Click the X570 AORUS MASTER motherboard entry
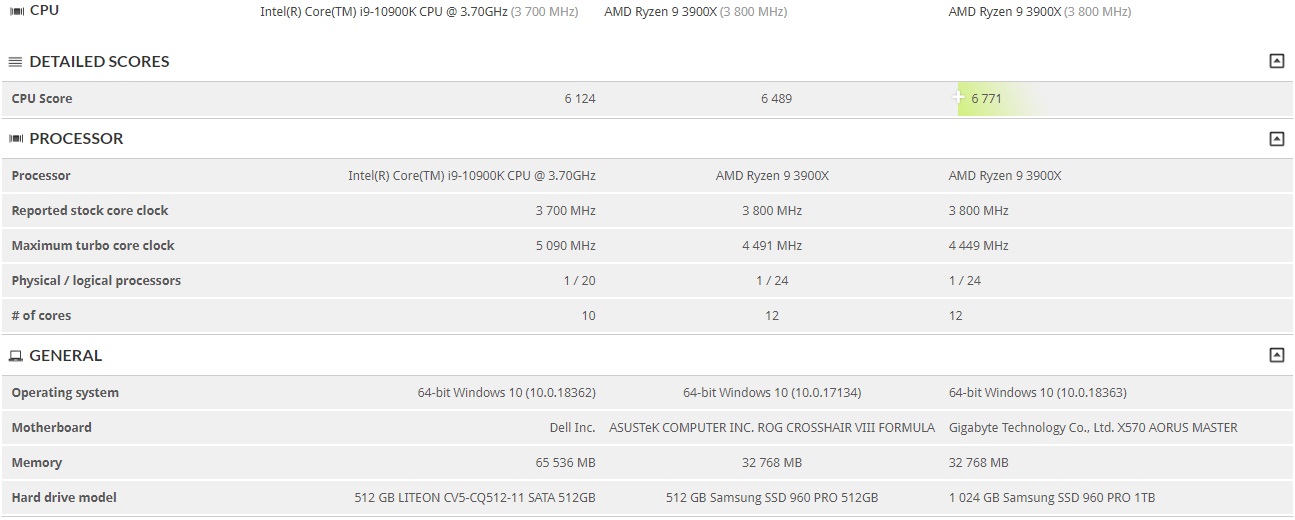This screenshot has width=1295, height=520. click(x=1093, y=428)
